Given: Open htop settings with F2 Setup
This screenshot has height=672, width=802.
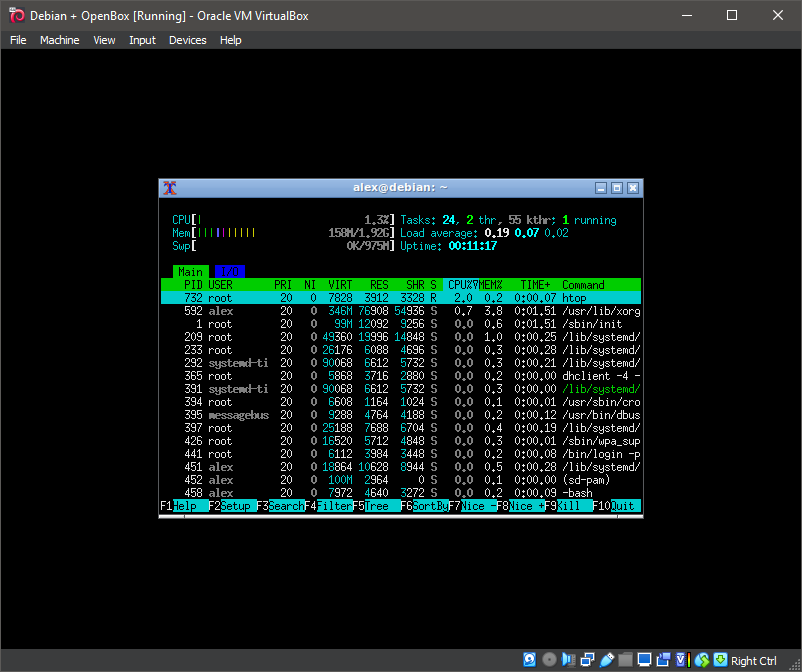Looking at the screenshot, I should click(x=227, y=506).
